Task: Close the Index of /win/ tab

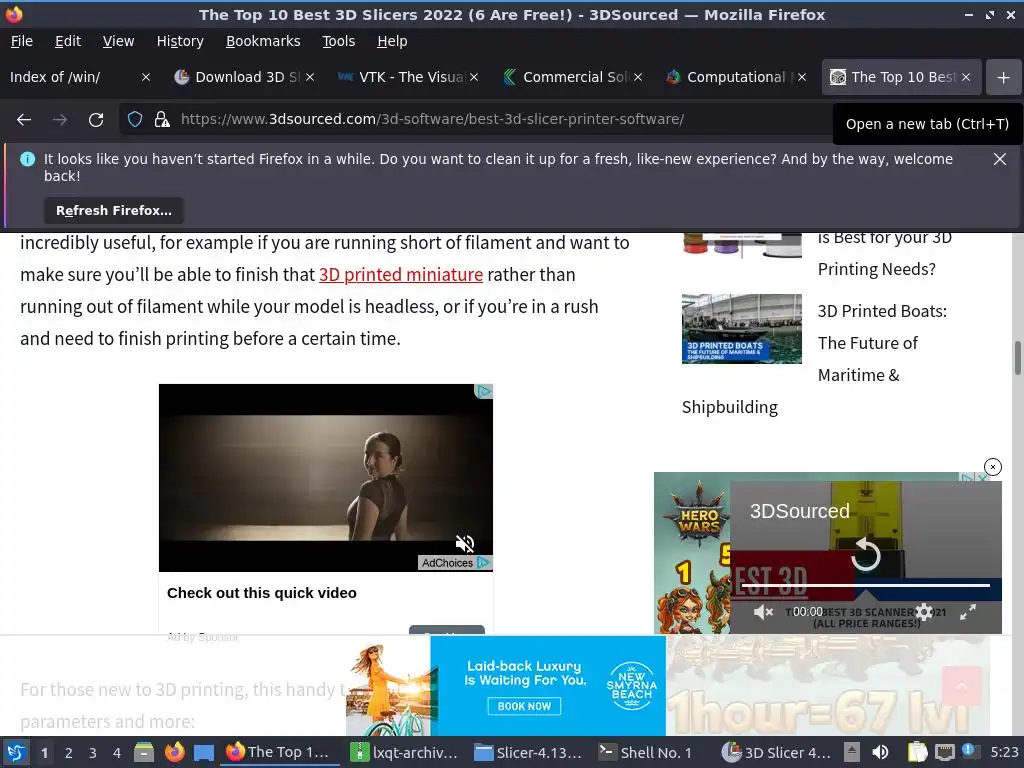Action: click(146, 77)
